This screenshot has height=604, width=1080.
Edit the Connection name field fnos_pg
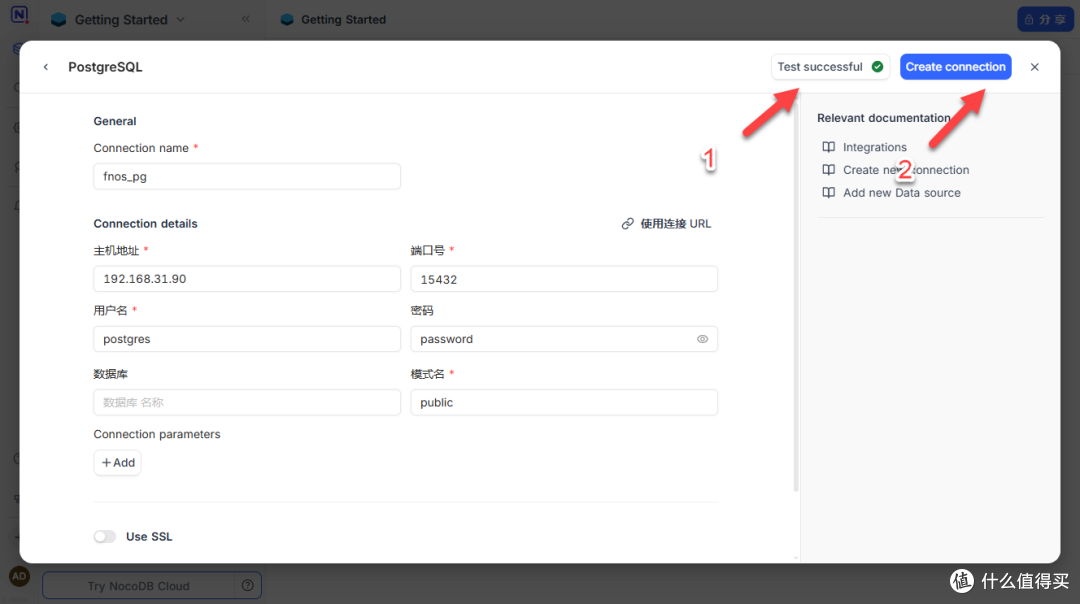pyautogui.click(x=247, y=176)
